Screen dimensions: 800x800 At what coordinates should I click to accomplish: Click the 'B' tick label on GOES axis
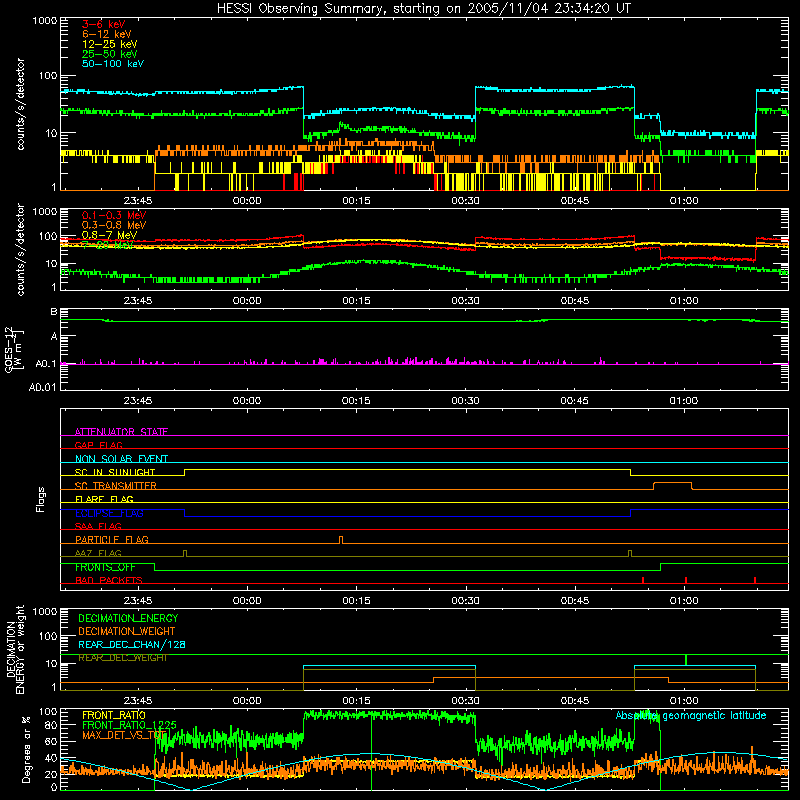coord(54,312)
